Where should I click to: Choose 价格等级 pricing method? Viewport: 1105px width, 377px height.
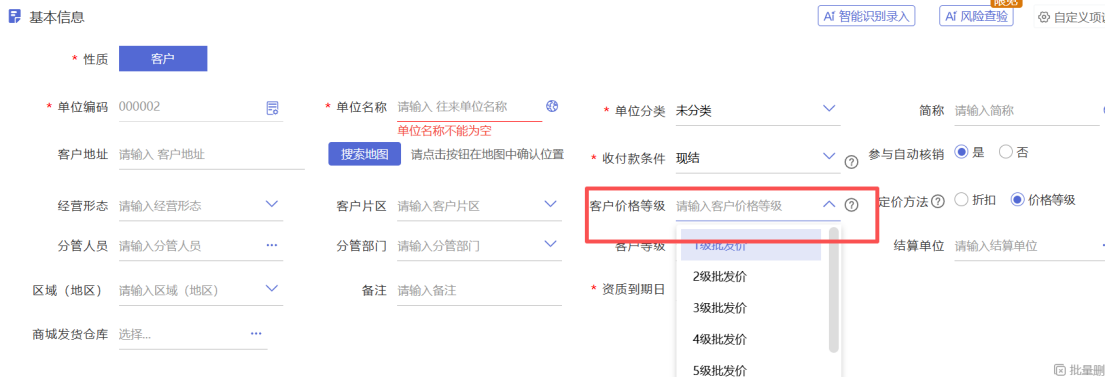(x=1017, y=200)
